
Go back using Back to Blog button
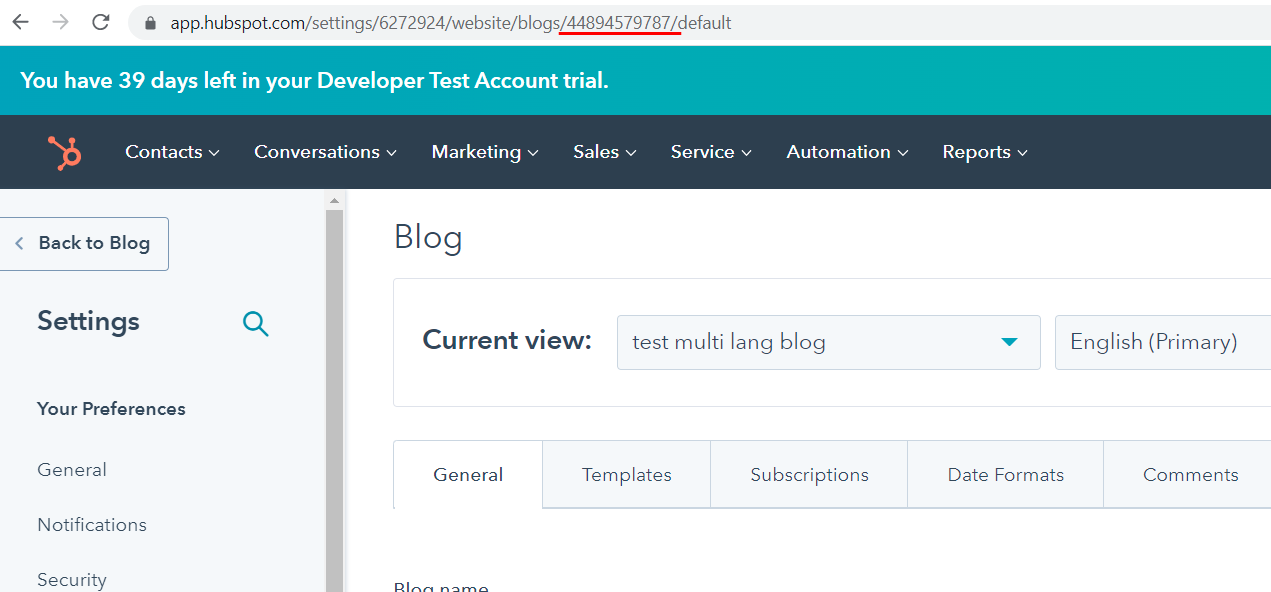pos(84,243)
